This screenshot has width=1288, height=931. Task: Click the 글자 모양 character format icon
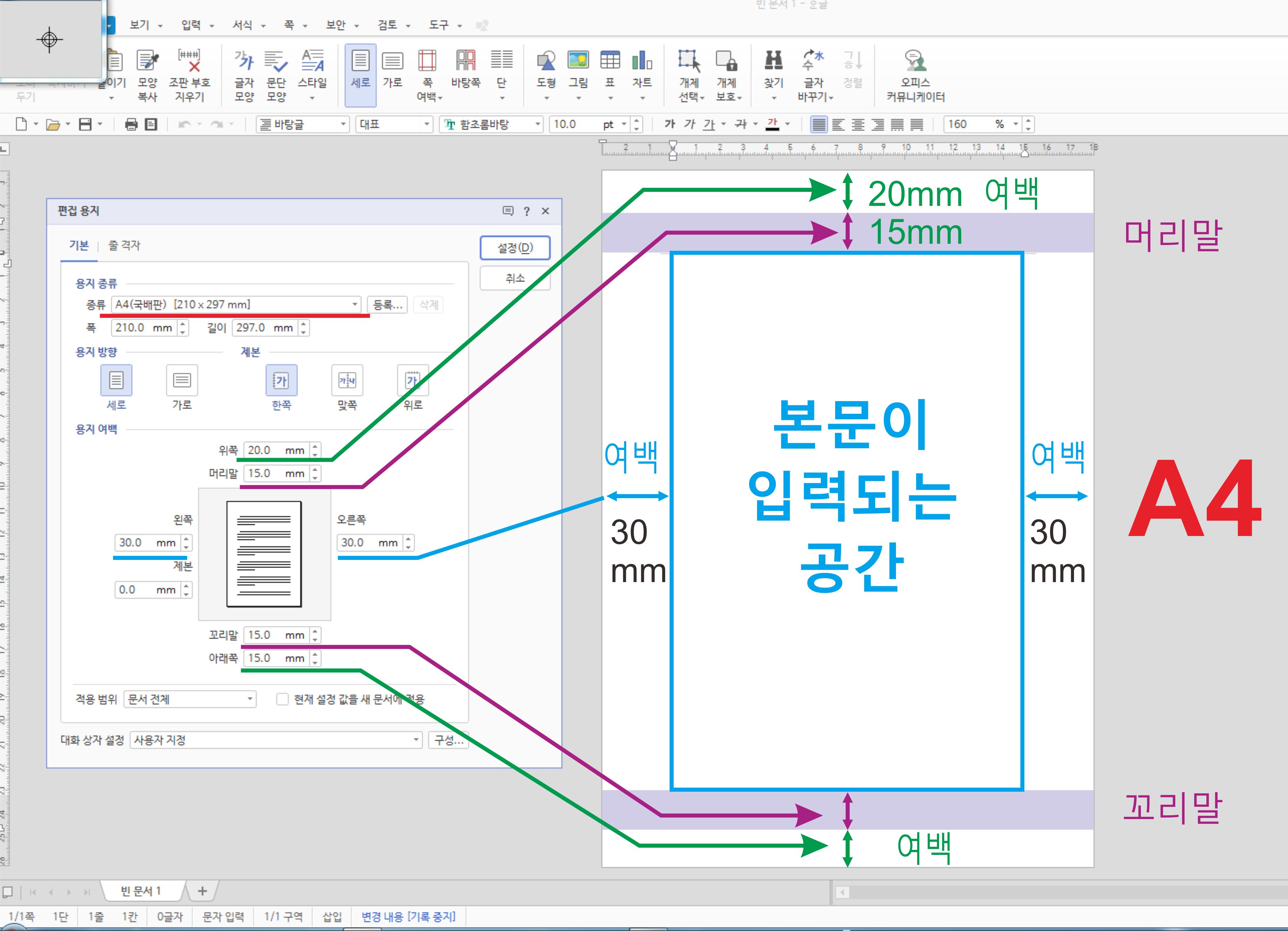(244, 61)
